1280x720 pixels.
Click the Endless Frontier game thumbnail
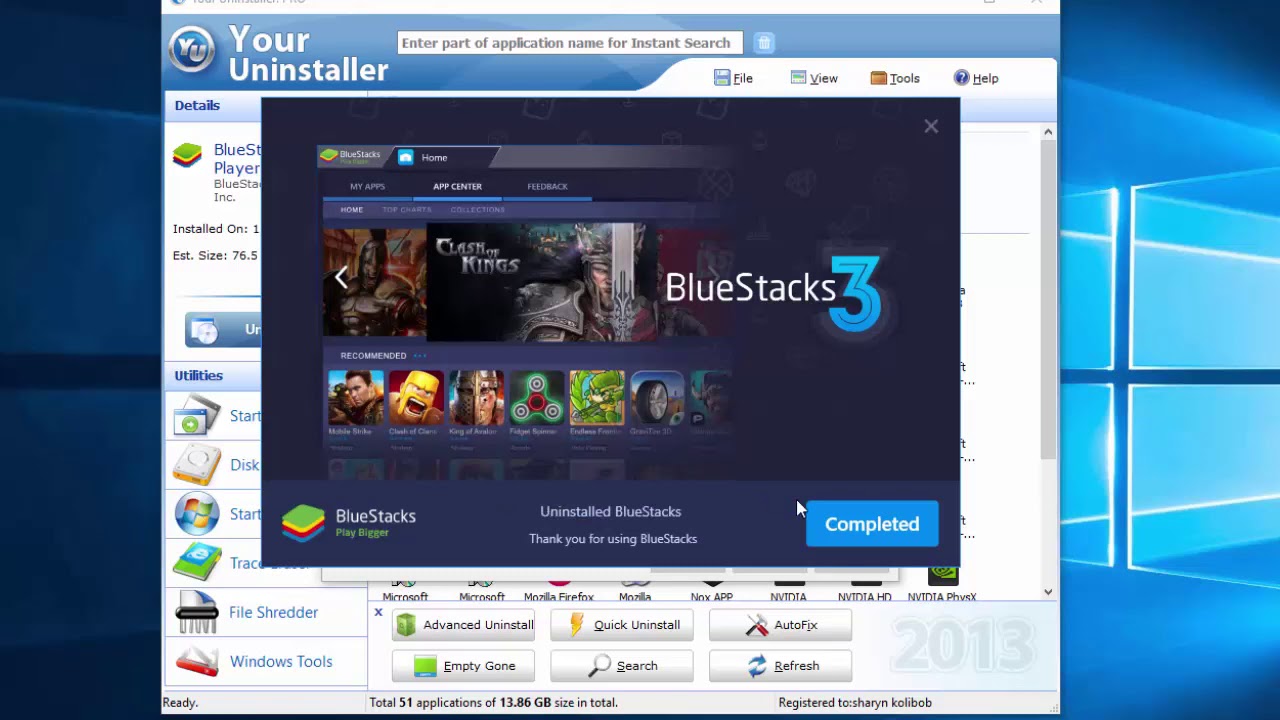click(596, 398)
